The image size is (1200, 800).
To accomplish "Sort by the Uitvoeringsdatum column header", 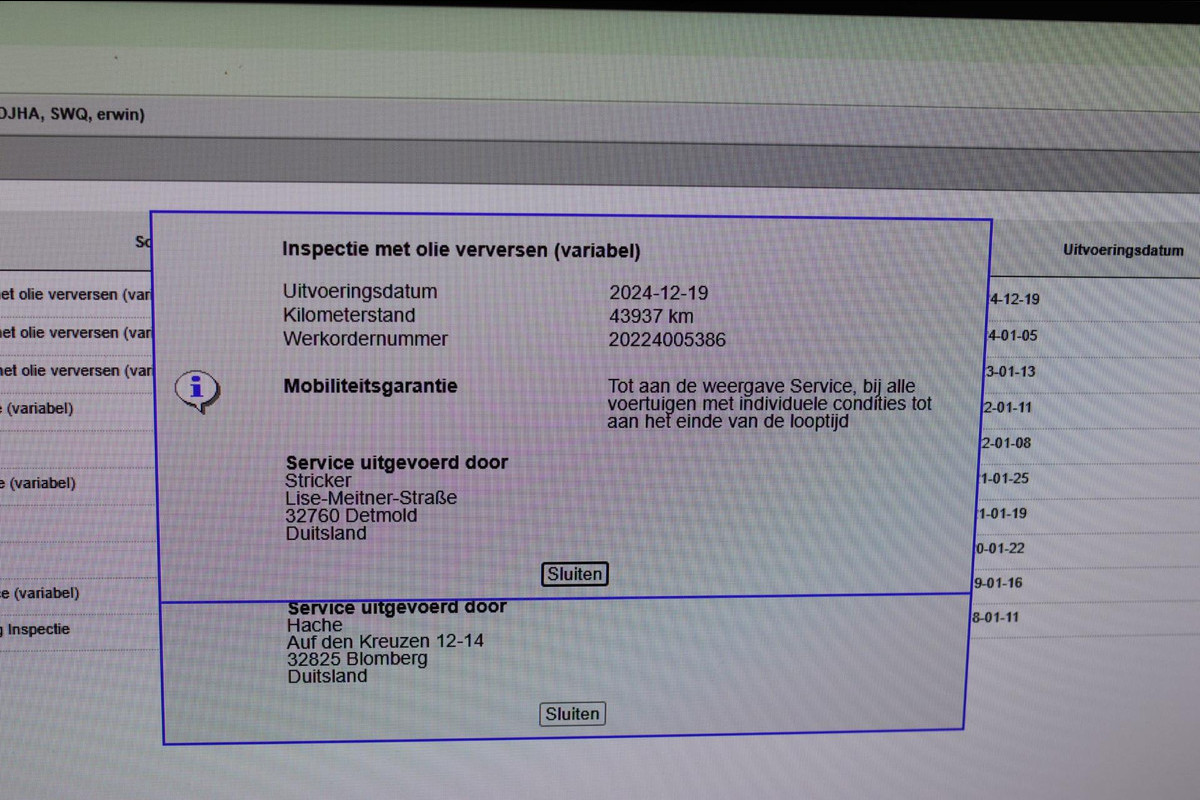I will click(x=1123, y=251).
